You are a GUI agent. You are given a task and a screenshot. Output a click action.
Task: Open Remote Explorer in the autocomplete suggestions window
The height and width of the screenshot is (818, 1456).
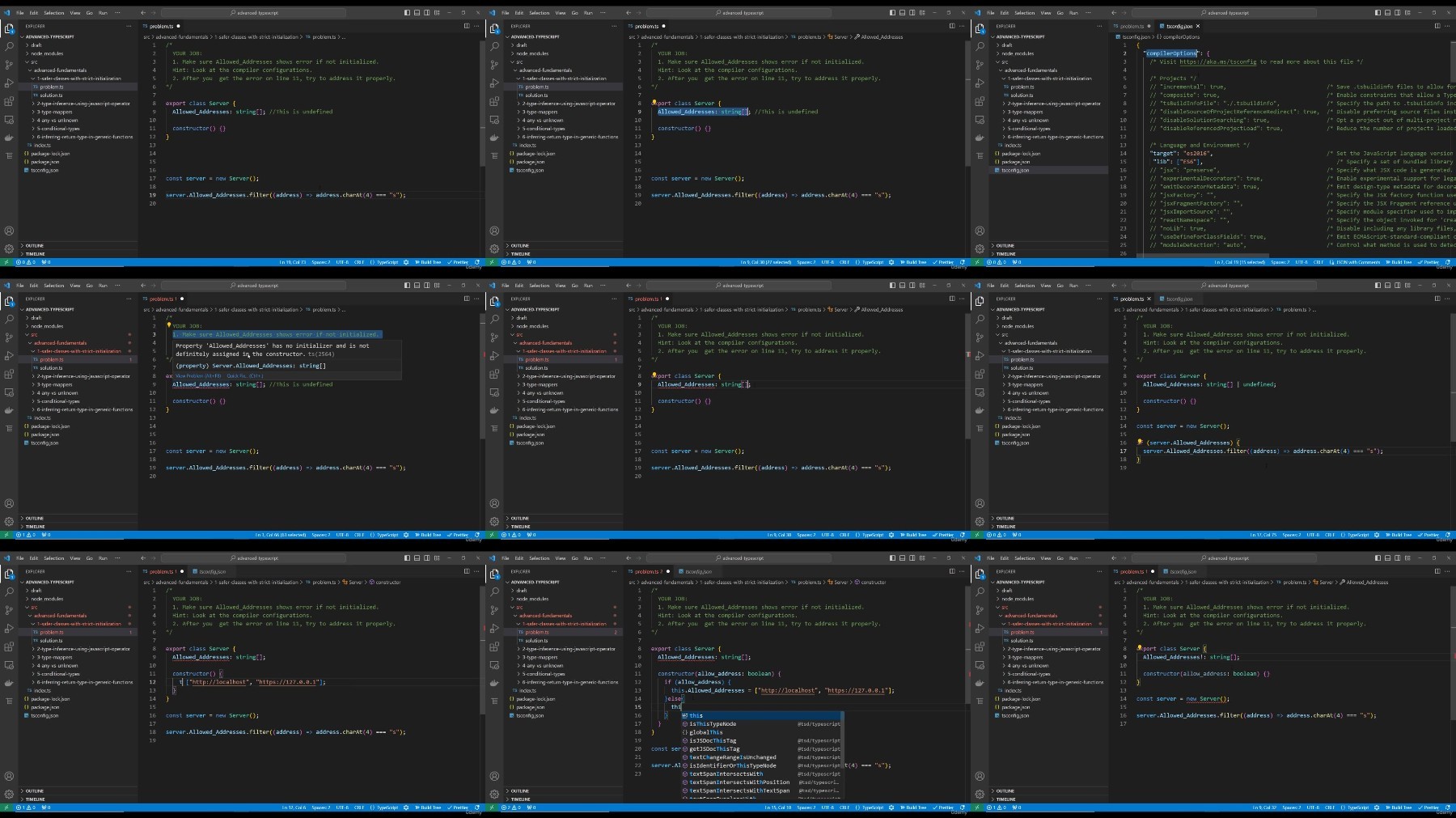[494, 665]
